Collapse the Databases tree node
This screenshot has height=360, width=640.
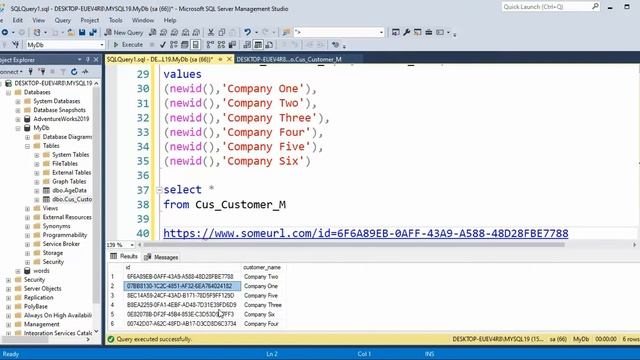(x=9, y=92)
